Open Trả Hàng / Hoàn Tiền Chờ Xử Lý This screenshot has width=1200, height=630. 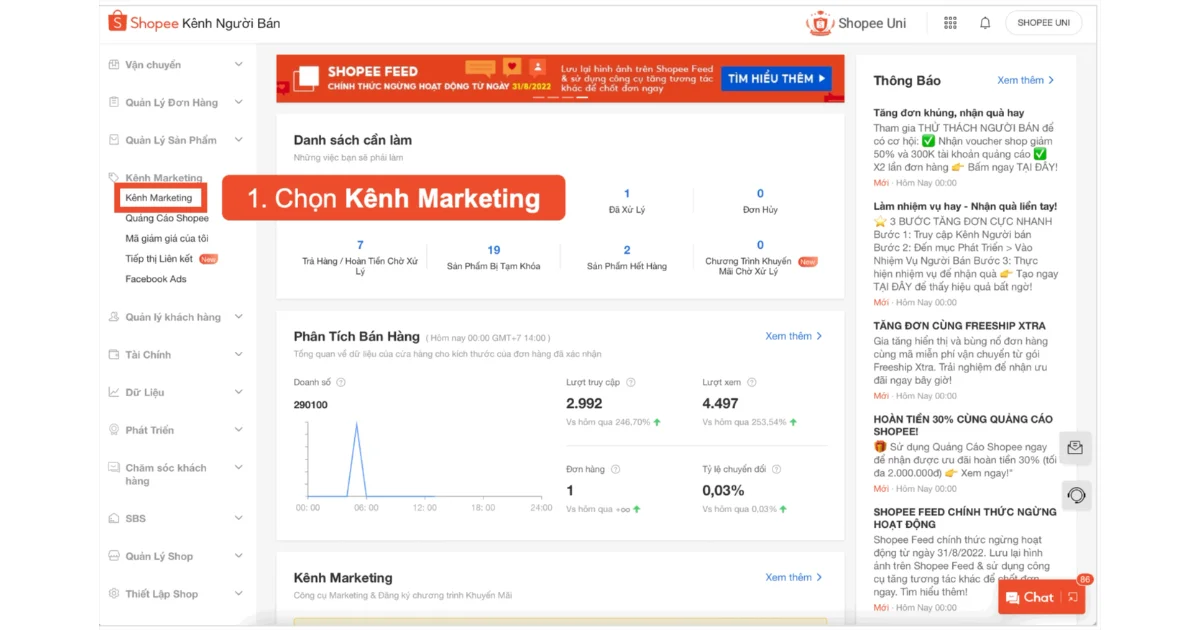360,258
